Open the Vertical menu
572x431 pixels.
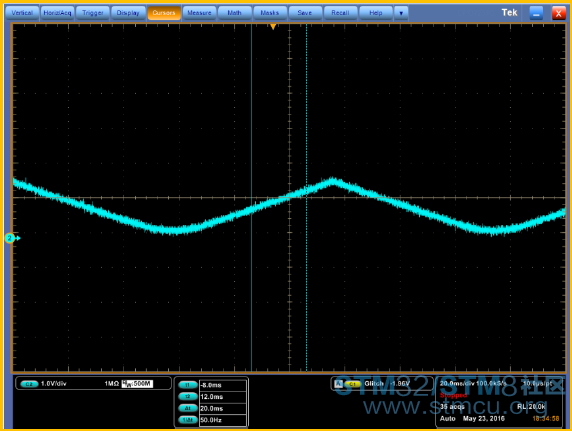tap(22, 13)
